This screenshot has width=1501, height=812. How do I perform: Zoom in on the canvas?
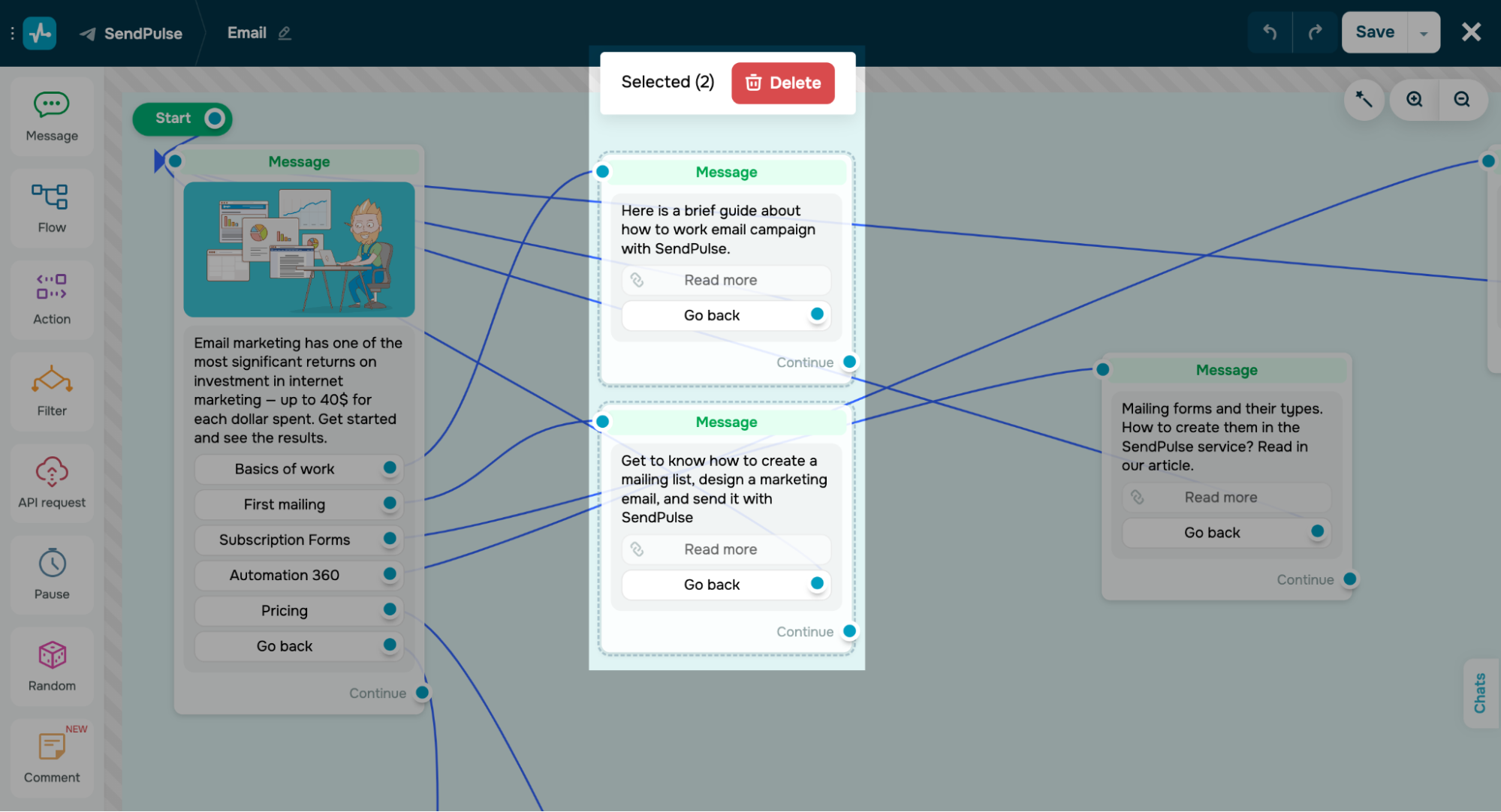[x=1415, y=100]
